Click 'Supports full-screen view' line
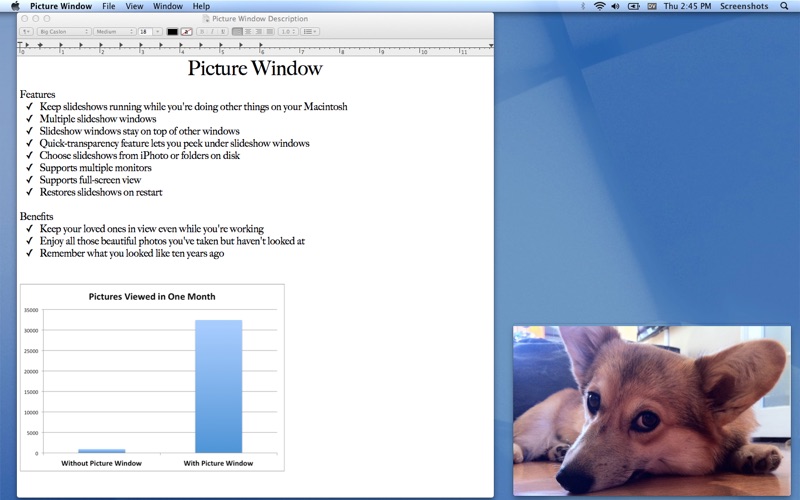The image size is (800, 500). tap(90, 180)
